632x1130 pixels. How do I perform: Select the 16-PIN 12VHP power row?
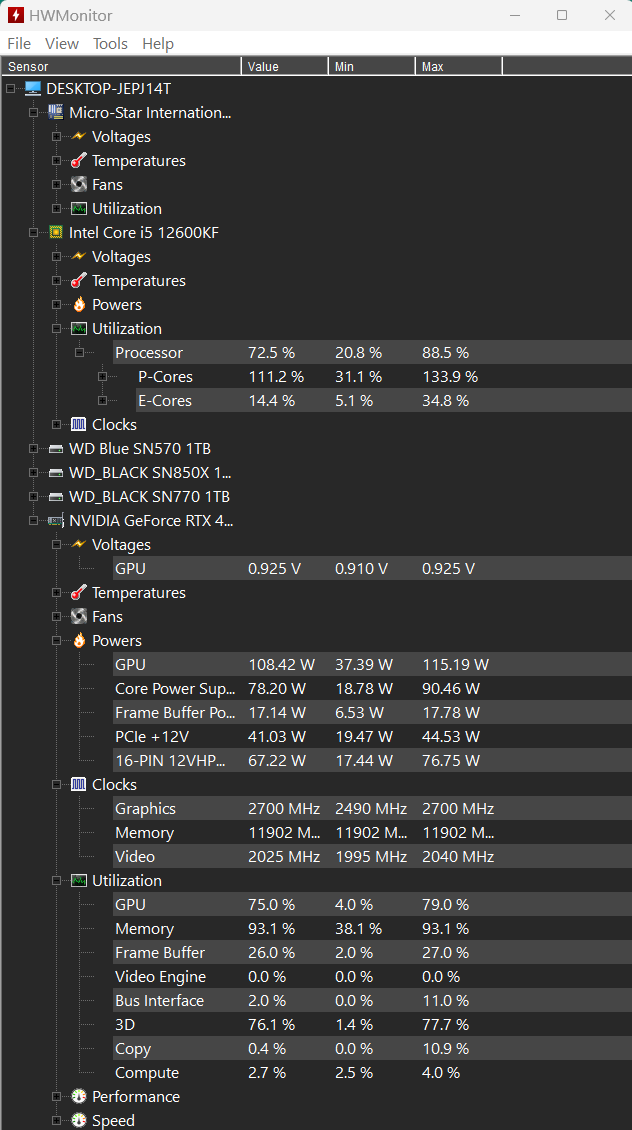point(372,760)
